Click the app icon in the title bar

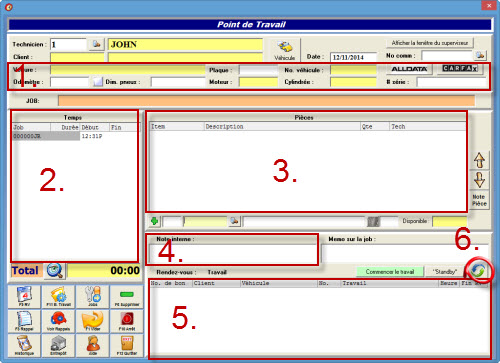coord(9,7)
